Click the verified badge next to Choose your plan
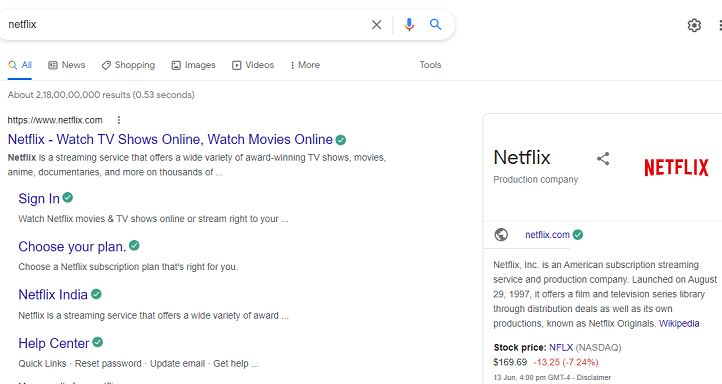 tap(134, 245)
